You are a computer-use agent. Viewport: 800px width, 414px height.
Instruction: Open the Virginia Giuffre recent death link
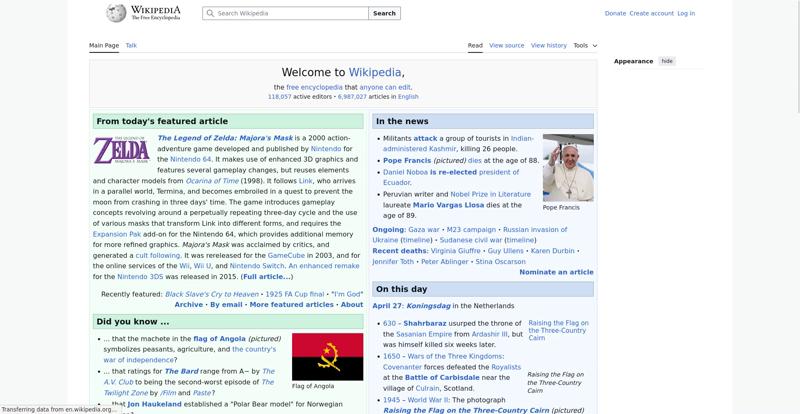click(x=455, y=251)
